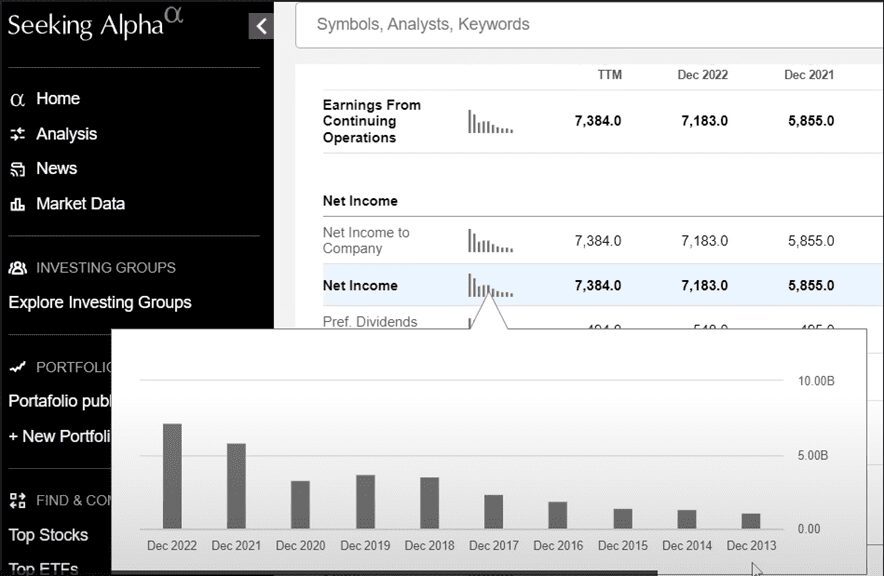Click the Home alpha icon
884x576 pixels.
pos(17,99)
